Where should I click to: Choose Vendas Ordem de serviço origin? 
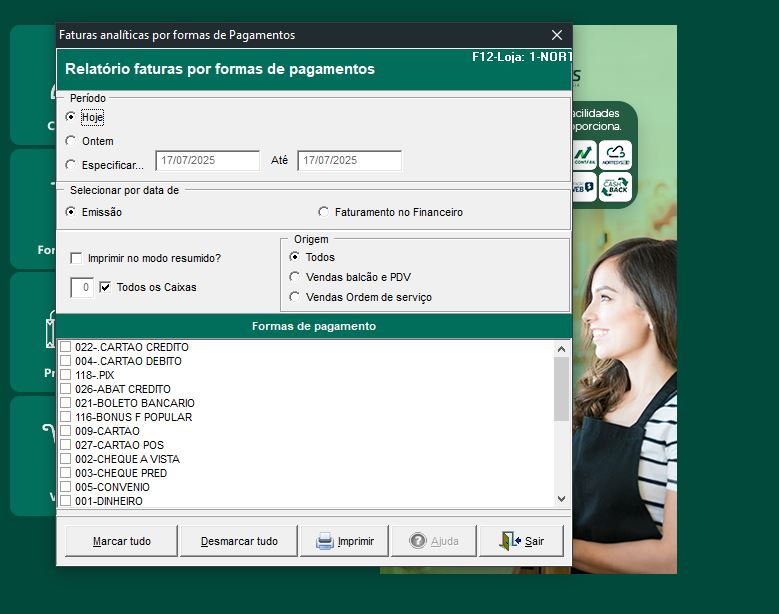pyautogui.click(x=295, y=297)
